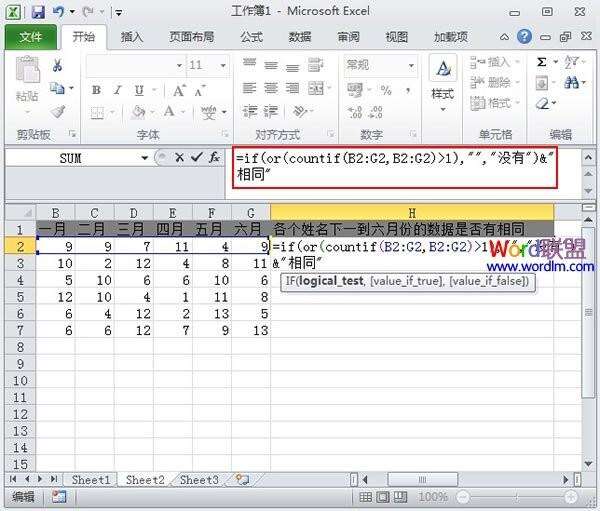This screenshot has width=600, height=511.
Task: Open the number format dropdown 常规
Action: tap(411, 65)
